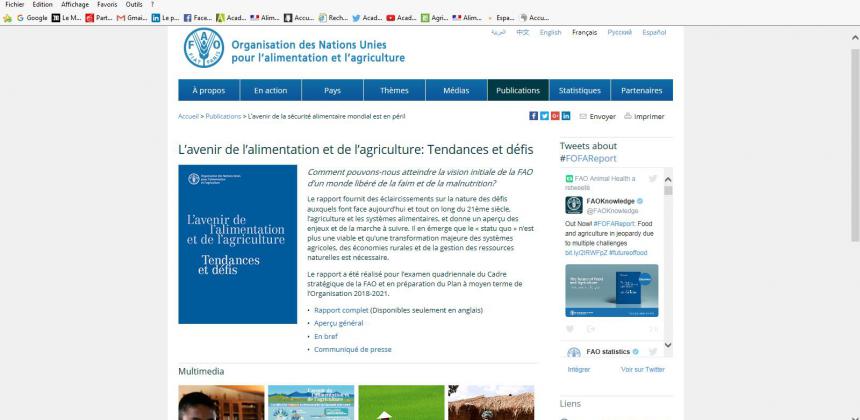Switch language to Arabic
This screenshot has height=420, width=860.
498,32
